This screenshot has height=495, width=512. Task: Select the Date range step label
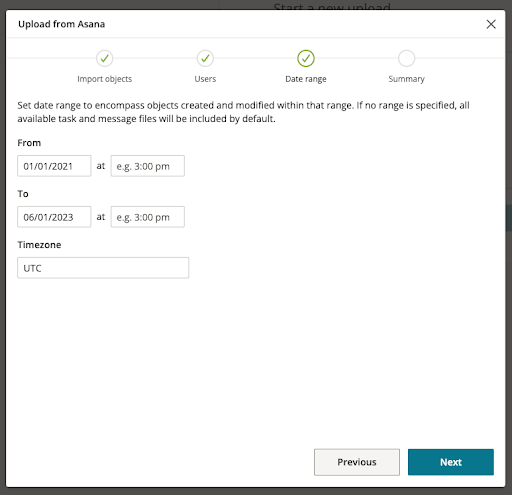306,79
